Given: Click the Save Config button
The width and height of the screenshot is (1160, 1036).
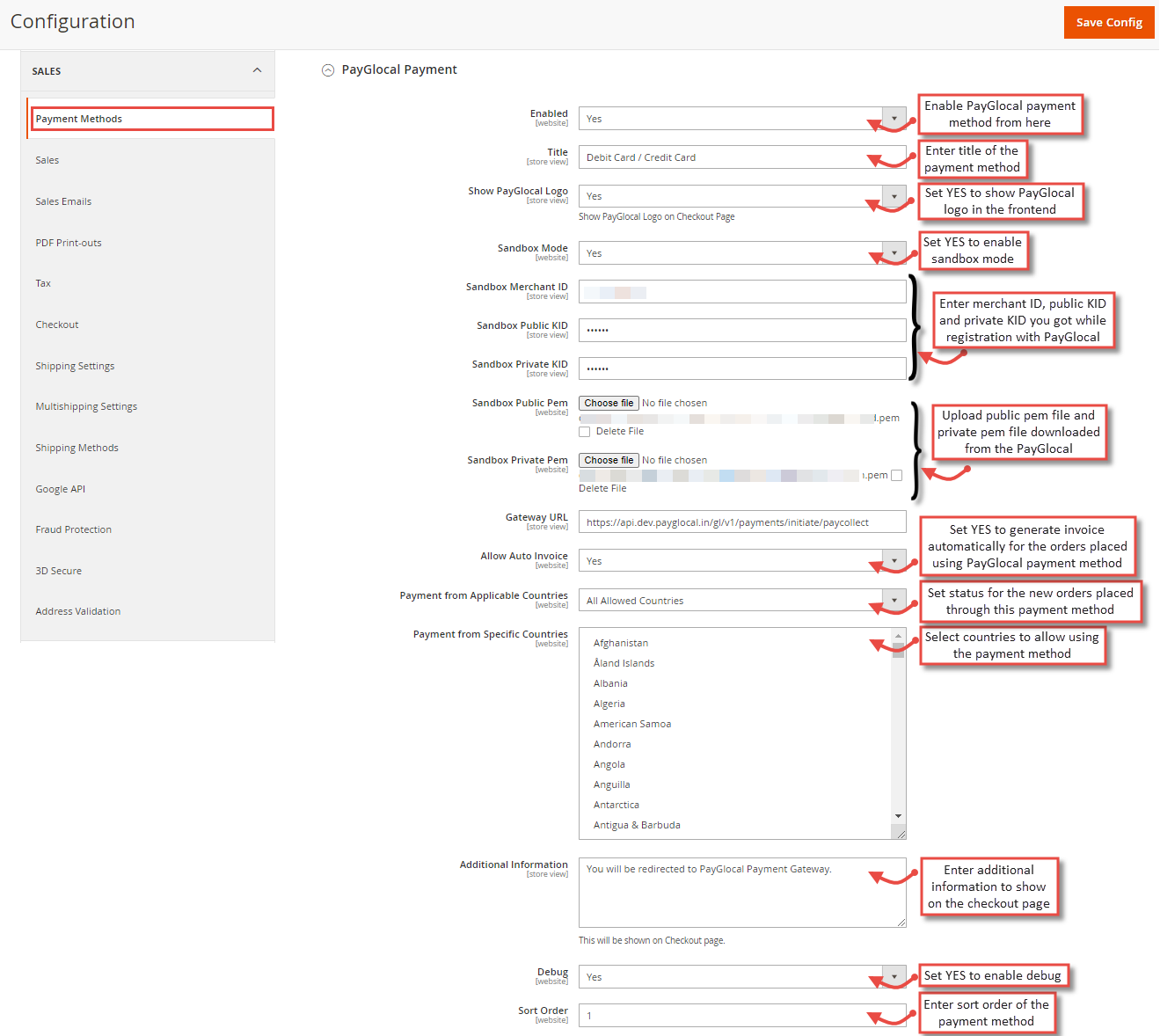Looking at the screenshot, I should tap(1109, 23).
